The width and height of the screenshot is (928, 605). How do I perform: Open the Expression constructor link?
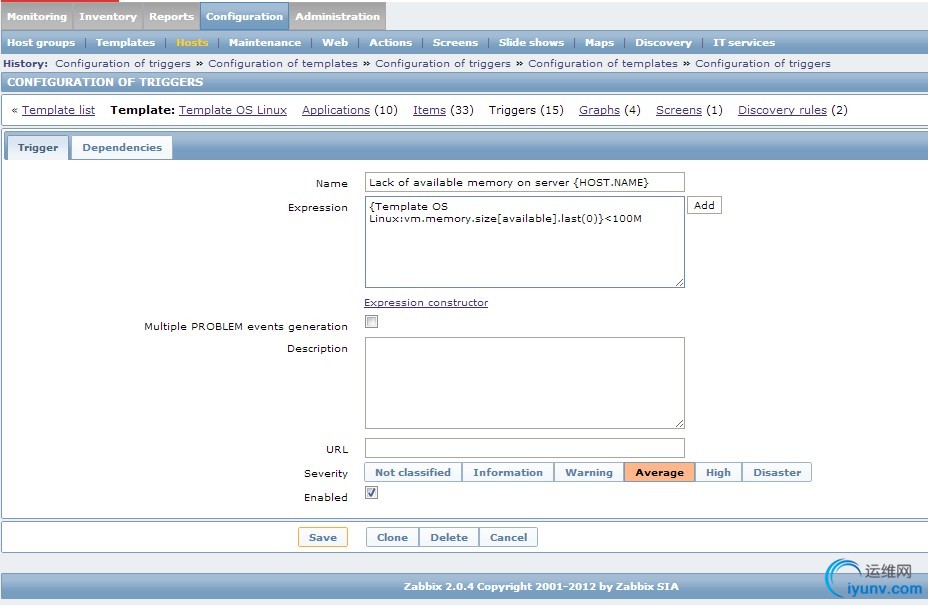tap(426, 302)
